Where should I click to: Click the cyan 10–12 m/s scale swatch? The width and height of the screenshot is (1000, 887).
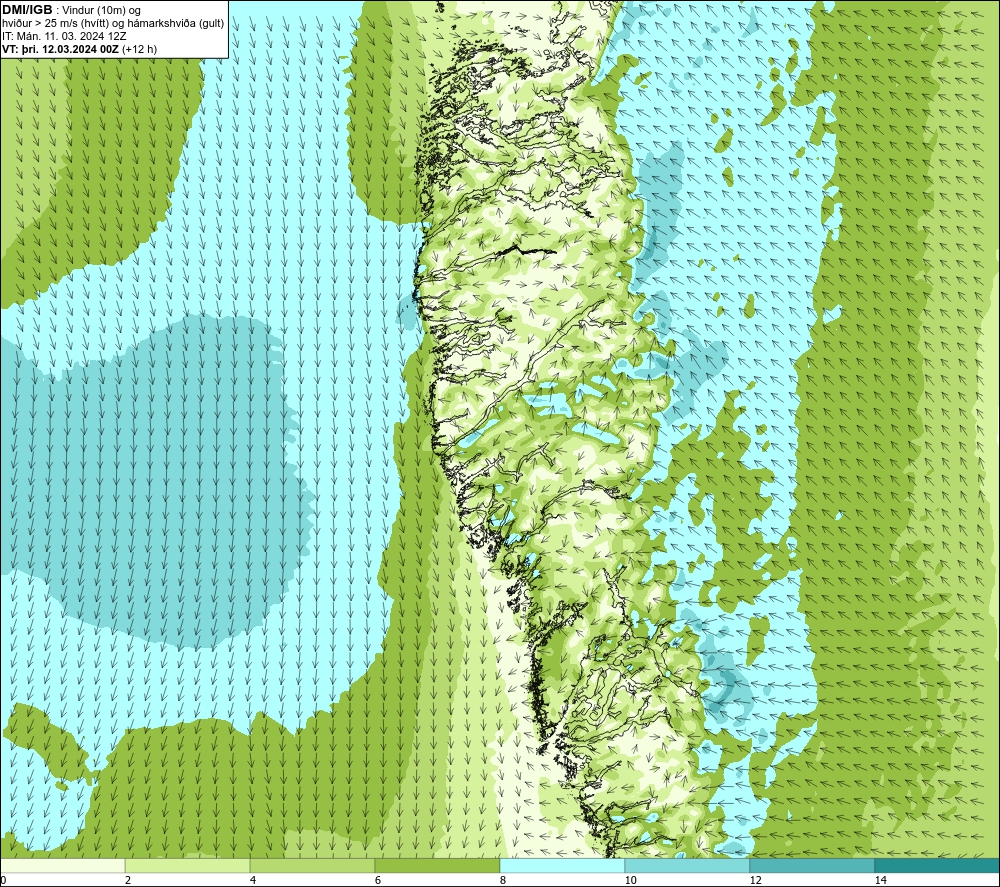pos(688,865)
